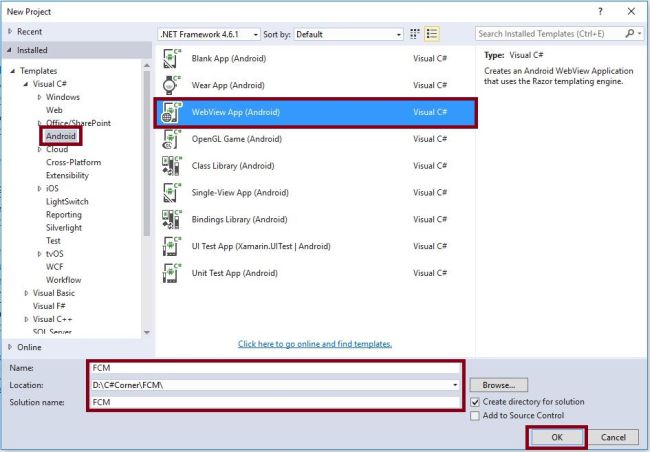Screen dimensions: 650x452
Task: Click the template tree scrollbar down arrow
Action: point(147,332)
